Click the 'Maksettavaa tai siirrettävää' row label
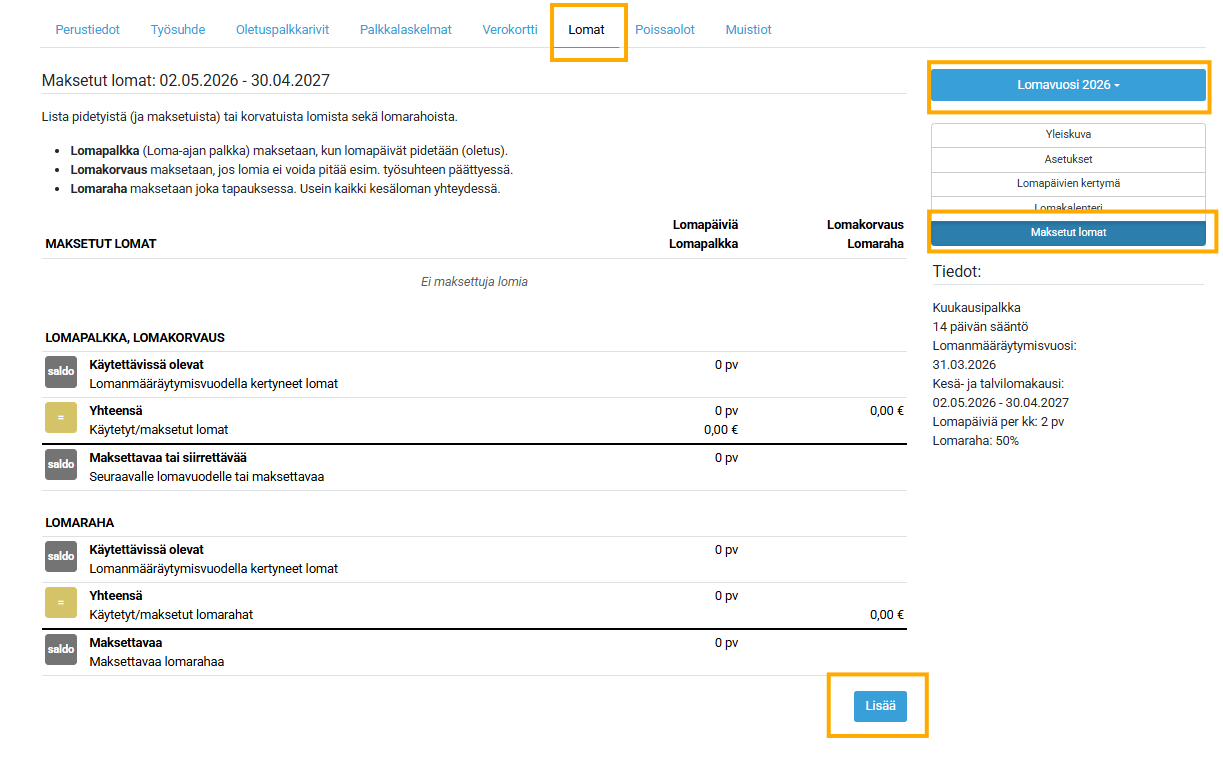 168,458
